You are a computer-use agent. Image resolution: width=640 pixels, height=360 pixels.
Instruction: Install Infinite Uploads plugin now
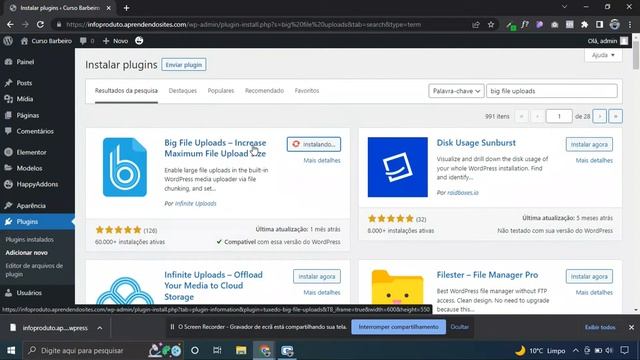[x=317, y=276]
